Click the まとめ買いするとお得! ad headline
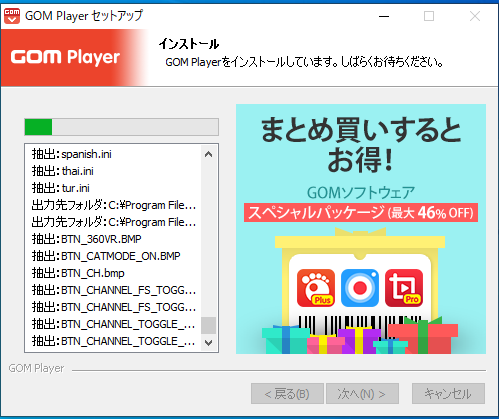 (361, 144)
